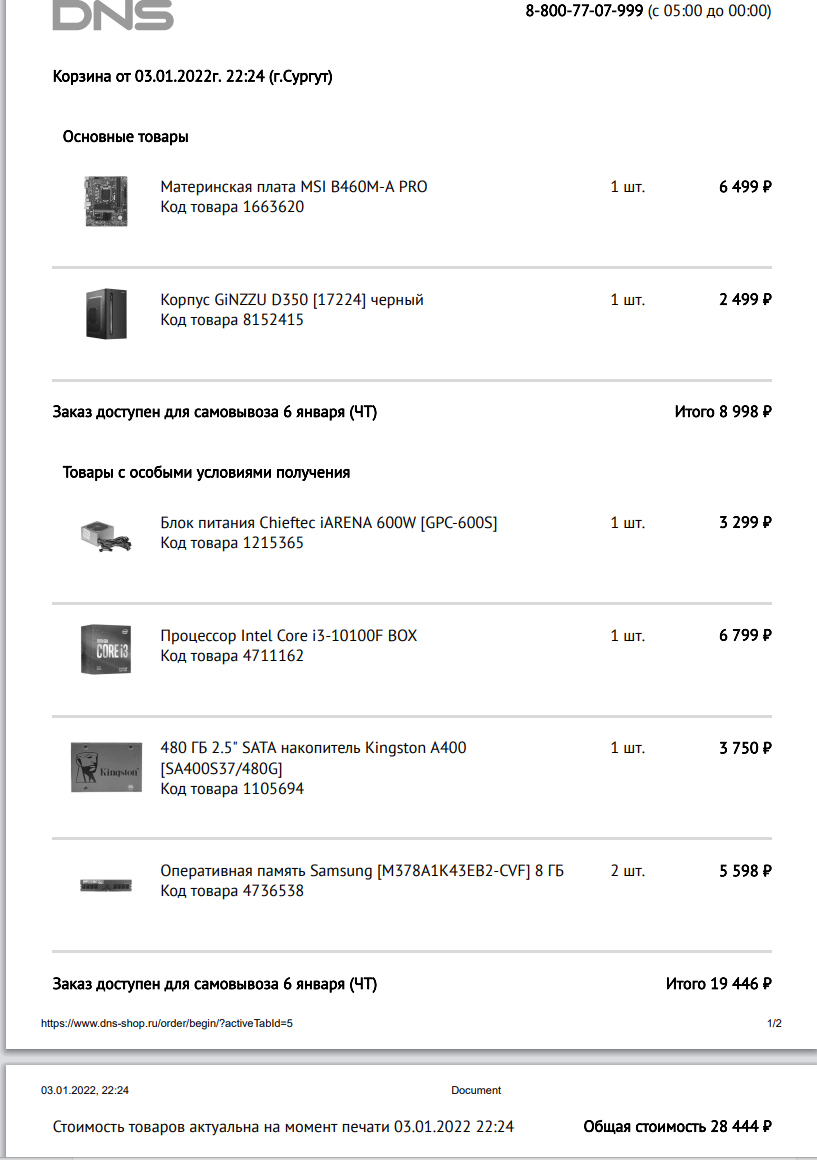Click the phone number 8-800-77-07-999
The width and height of the screenshot is (817, 1160).
point(584,11)
